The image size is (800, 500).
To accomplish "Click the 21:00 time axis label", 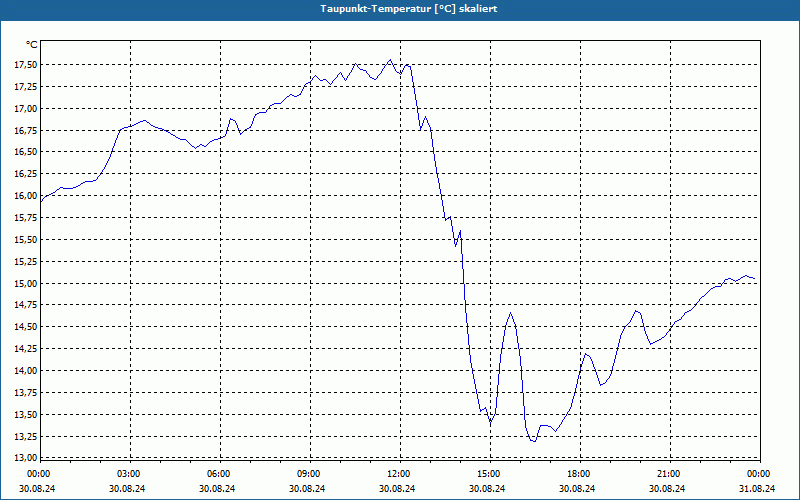I will click(x=668, y=474).
